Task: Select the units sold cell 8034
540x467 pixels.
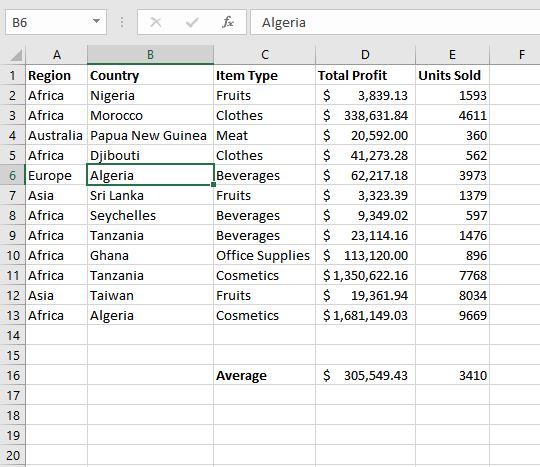Action: (453, 295)
